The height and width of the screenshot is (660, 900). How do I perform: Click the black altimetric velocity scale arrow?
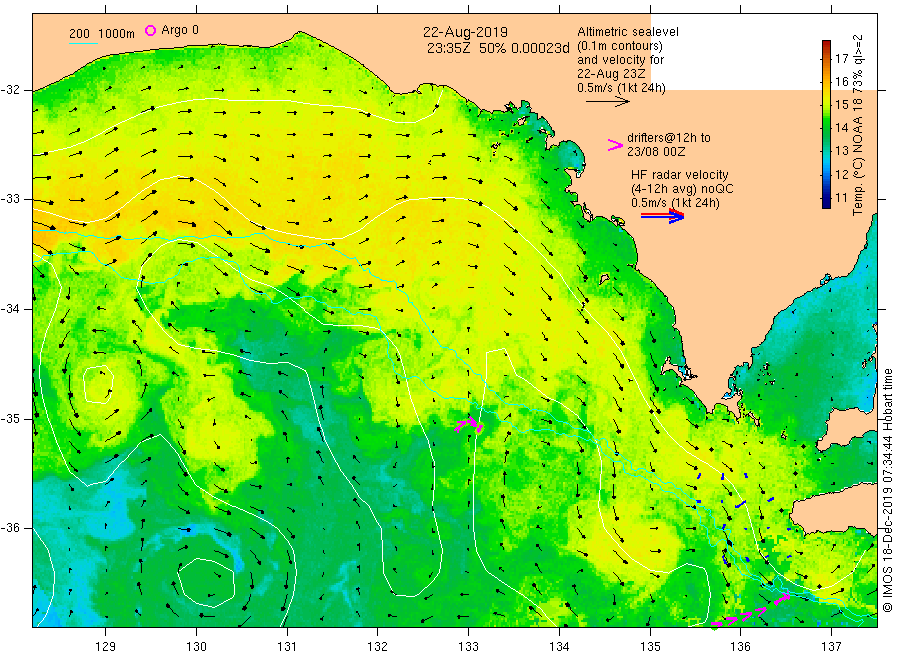pos(607,102)
